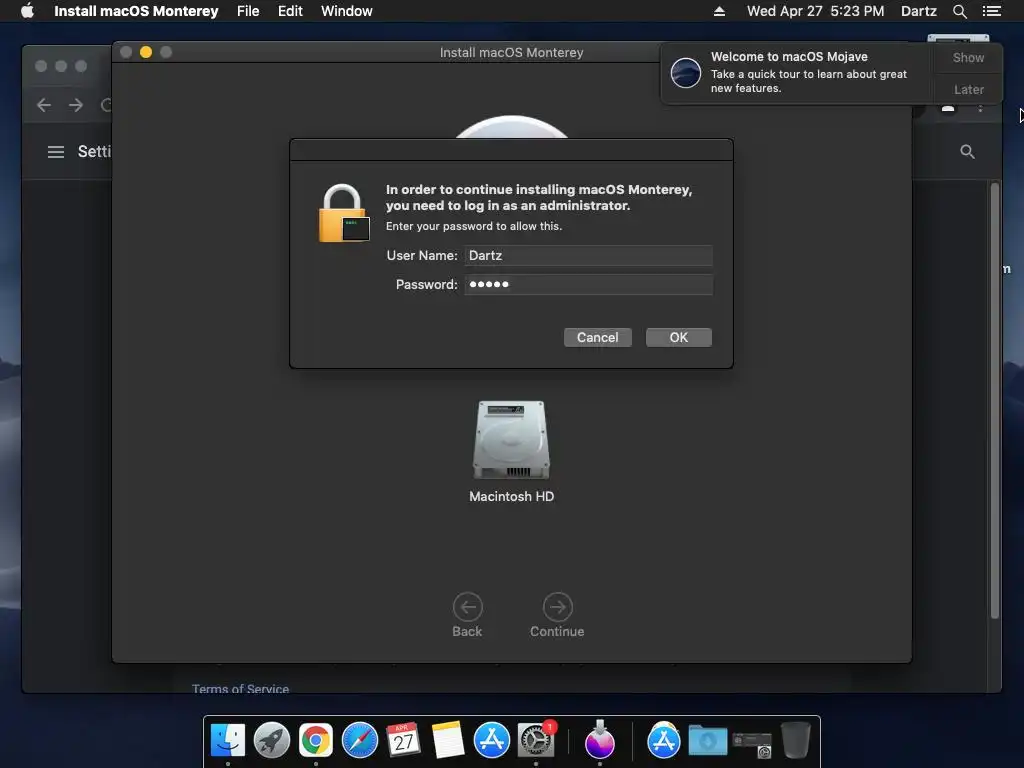This screenshot has width=1024, height=768.
Task: Open the Window menu
Action: tap(347, 11)
